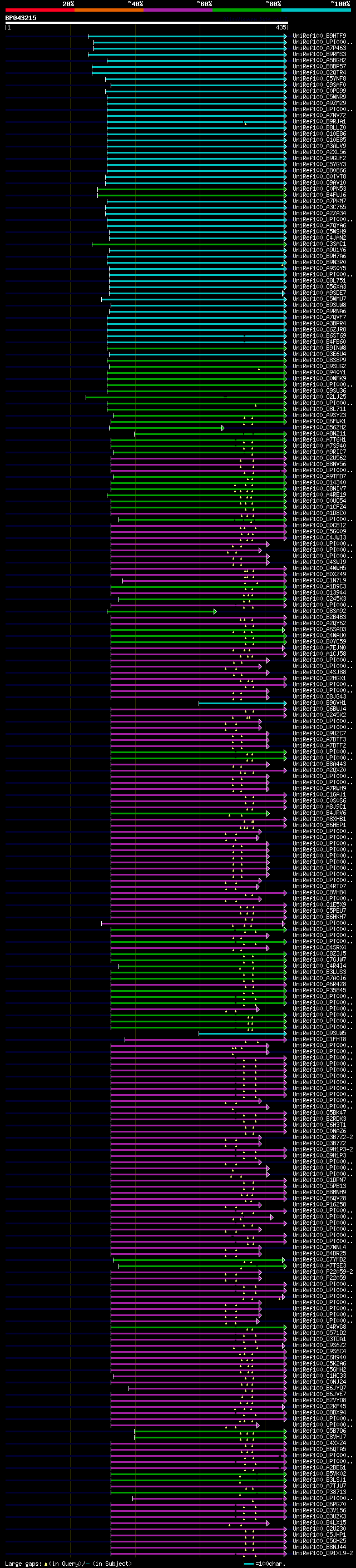Select the UniRef100_Q8SA92 label
Viewport: 356px width, 1568px height.
coord(319,611)
